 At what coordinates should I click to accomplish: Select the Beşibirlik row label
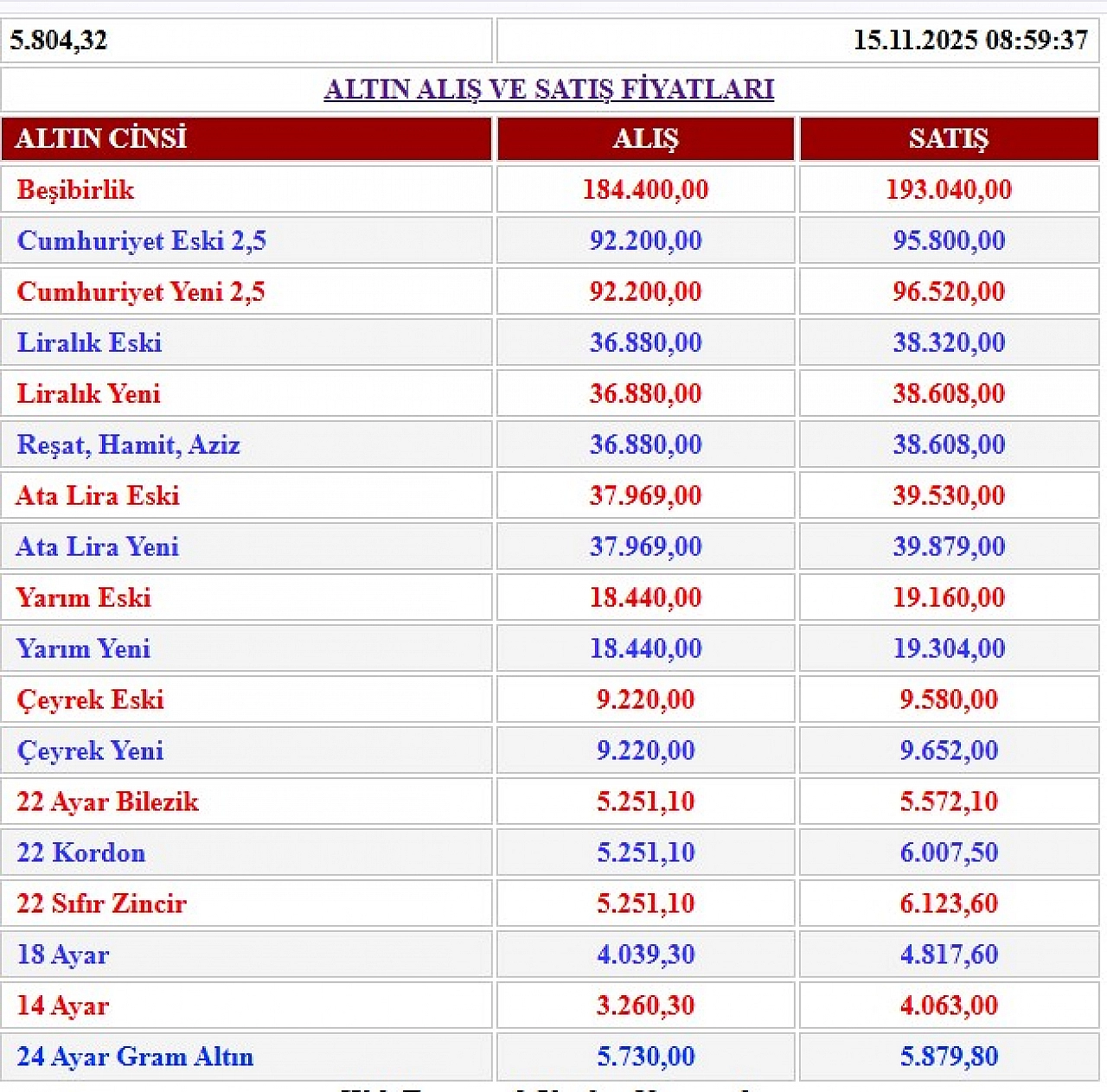pos(76,189)
